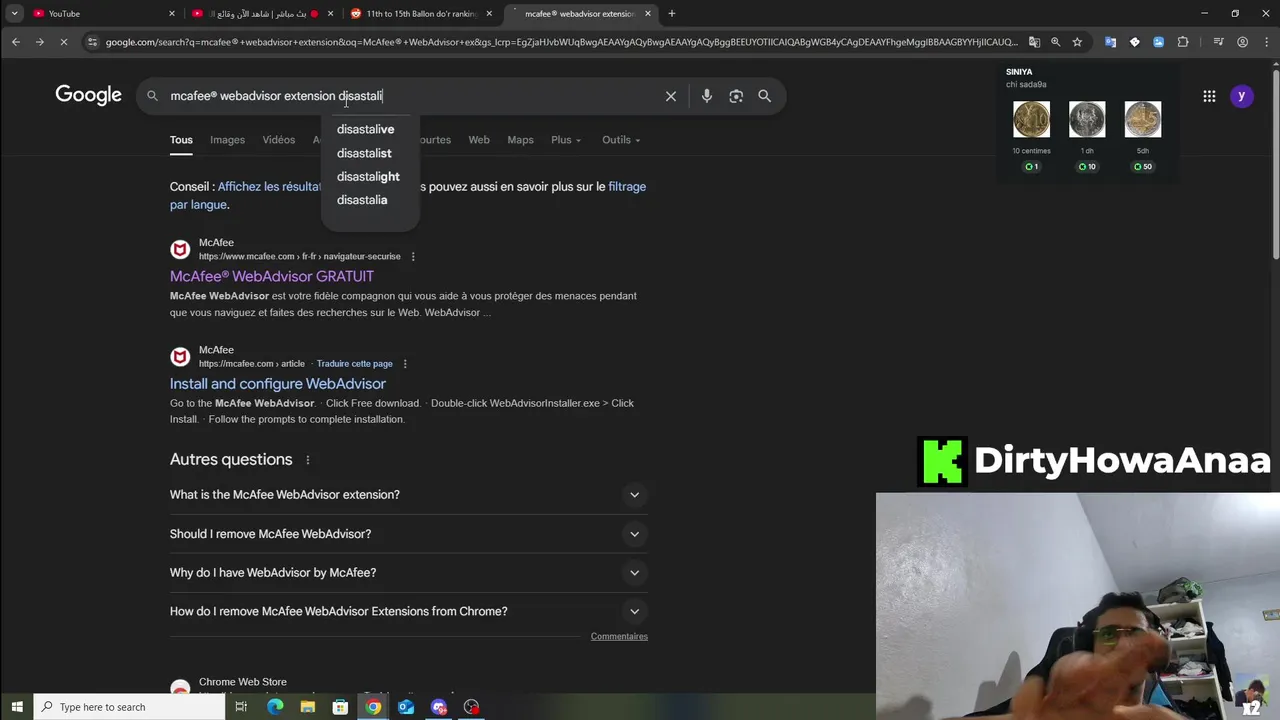The height and width of the screenshot is (720, 1280).
Task: Open Task View on the taskbar
Action: pyautogui.click(x=241, y=707)
